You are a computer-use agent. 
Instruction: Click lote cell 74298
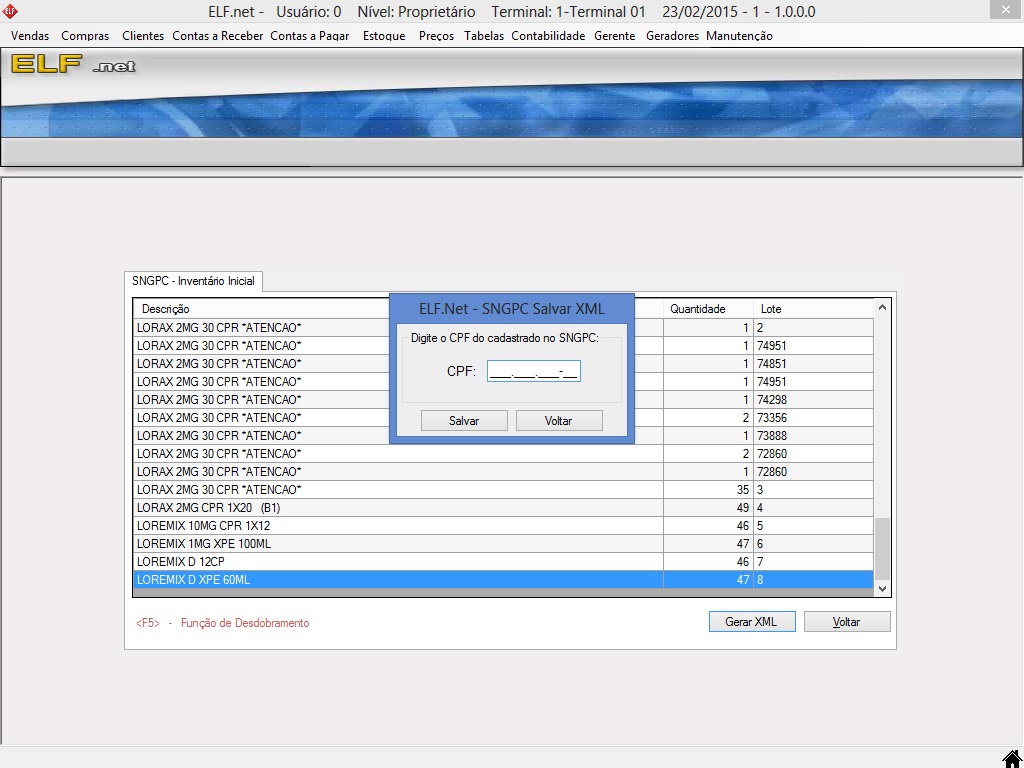point(813,400)
